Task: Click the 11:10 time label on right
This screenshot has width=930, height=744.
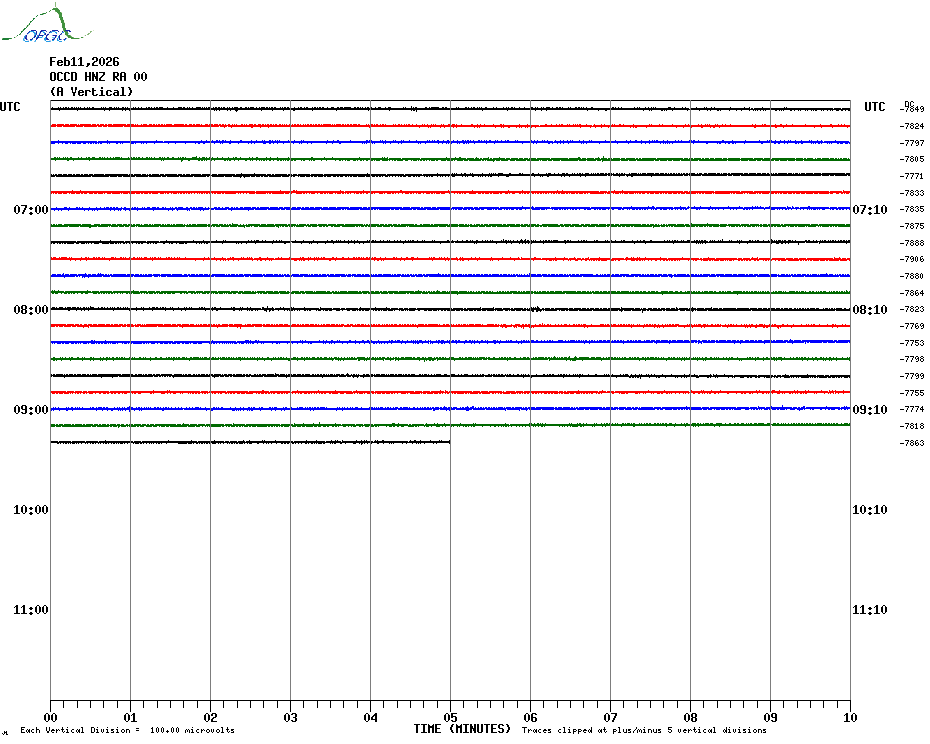Action: pyautogui.click(x=869, y=610)
